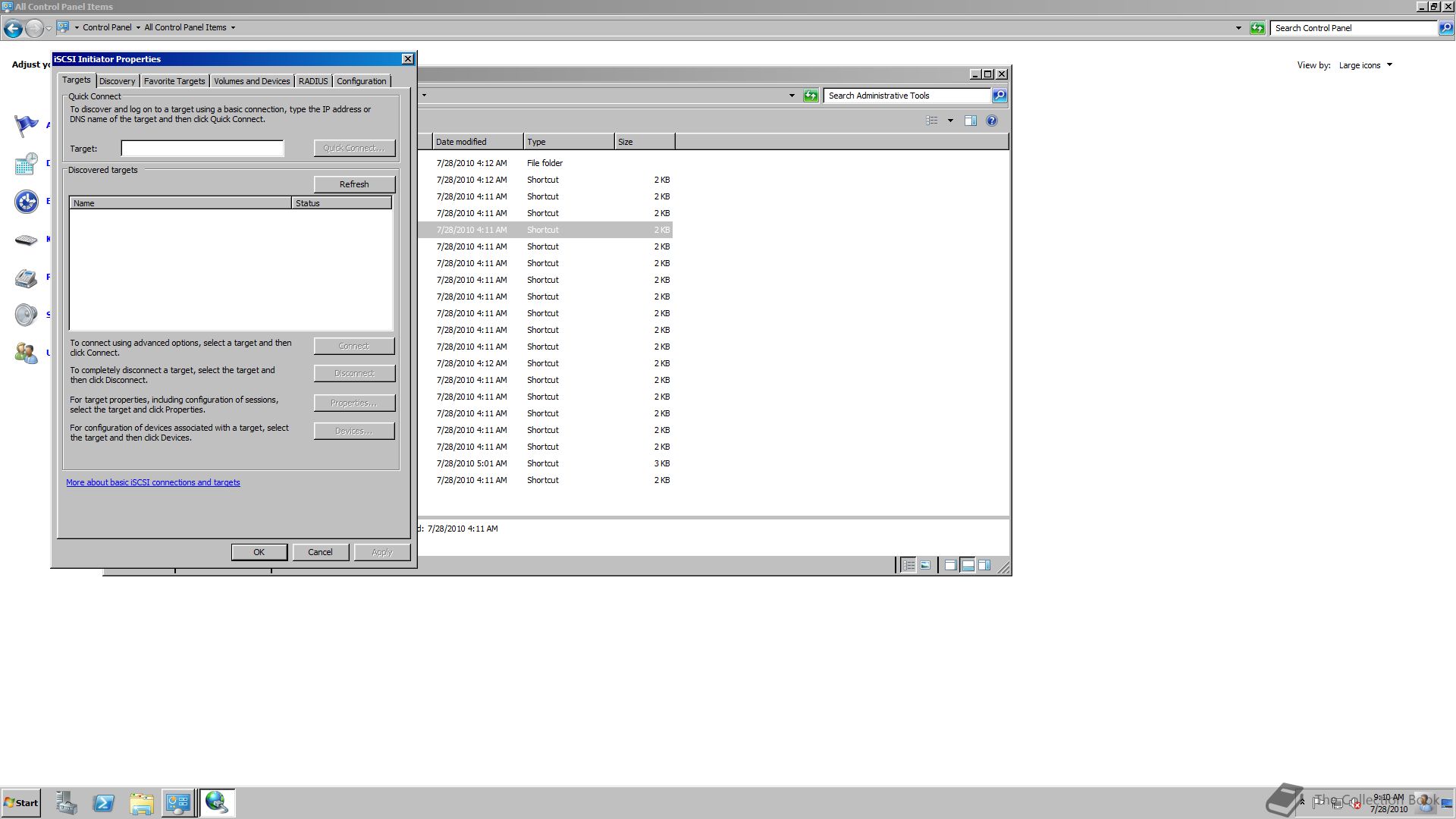
Task: Open the Control Panel address bar history dropdown
Action: (1238, 28)
